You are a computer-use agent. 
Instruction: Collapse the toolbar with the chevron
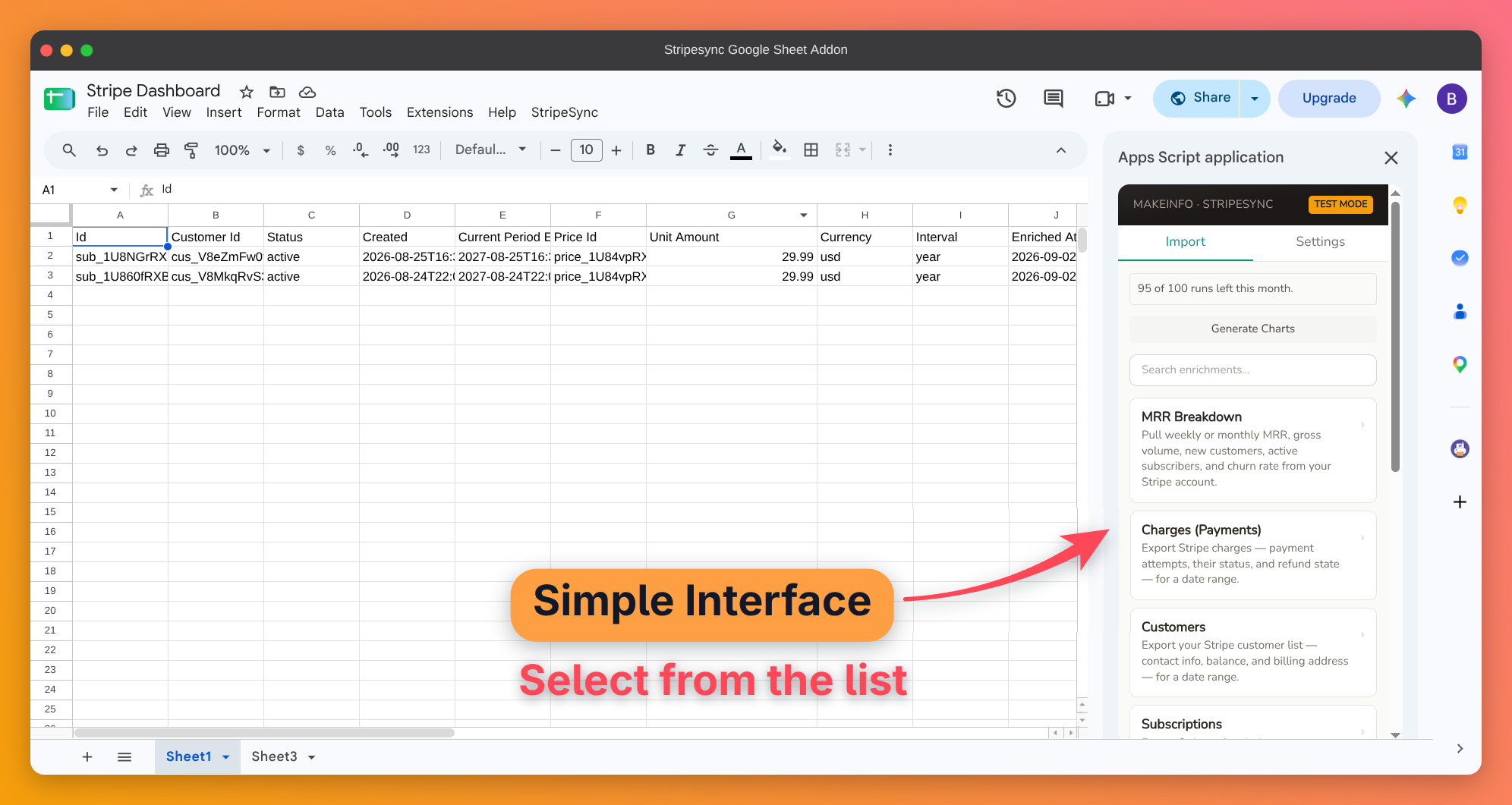(1061, 150)
